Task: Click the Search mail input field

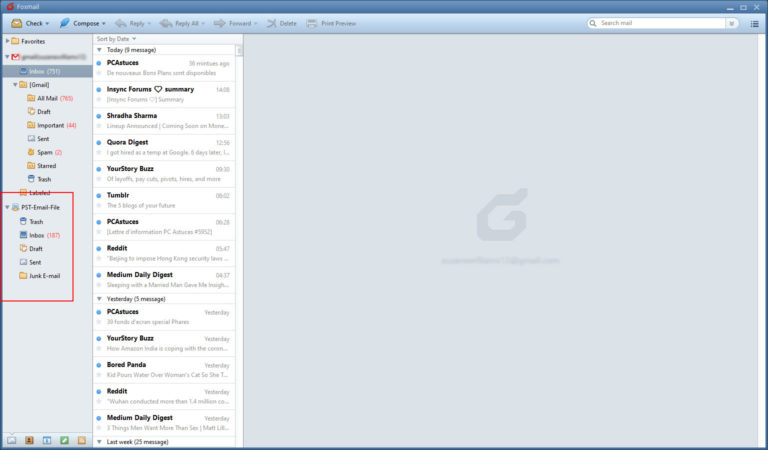Action: pyautogui.click(x=661, y=23)
